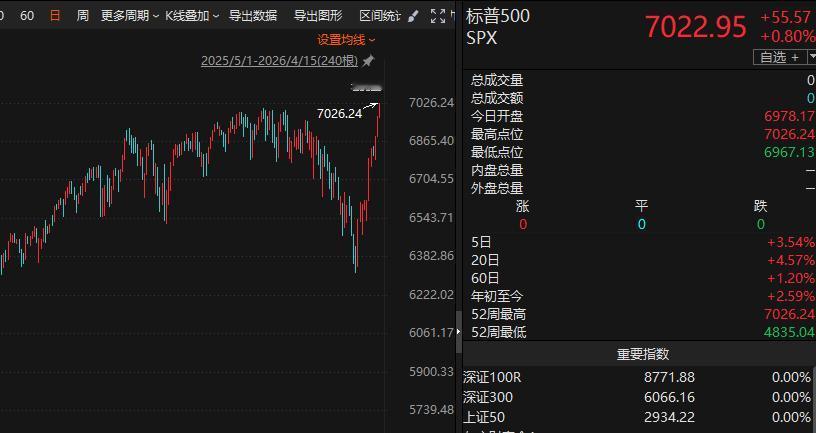This screenshot has width=816, height=433.
Task: Click the 20日 +4.57% change value
Action: 791,260
